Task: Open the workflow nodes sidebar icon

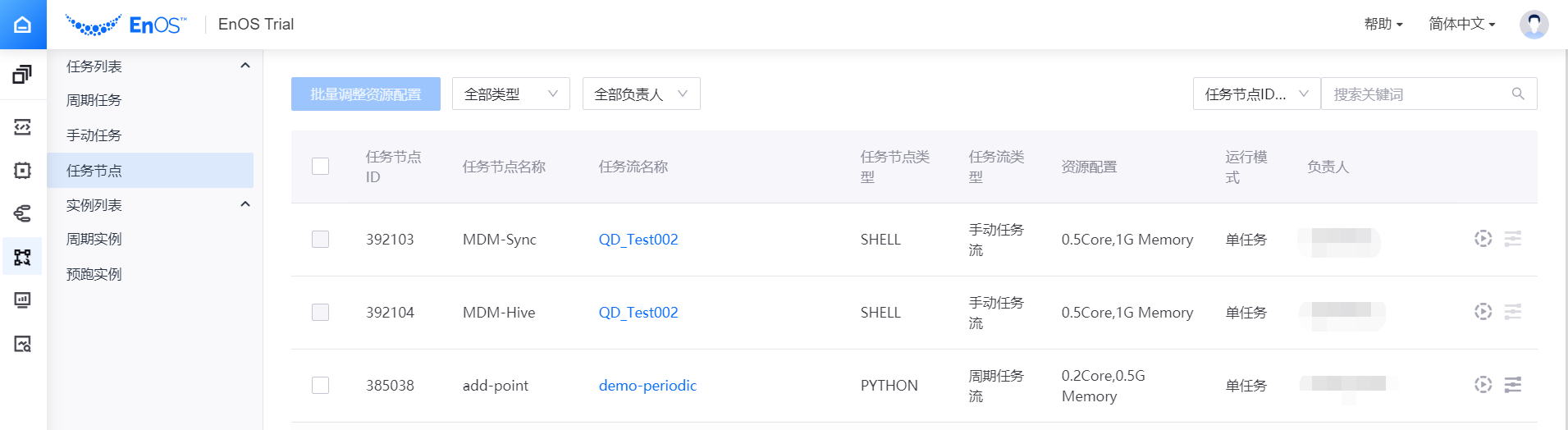Action: (22, 257)
